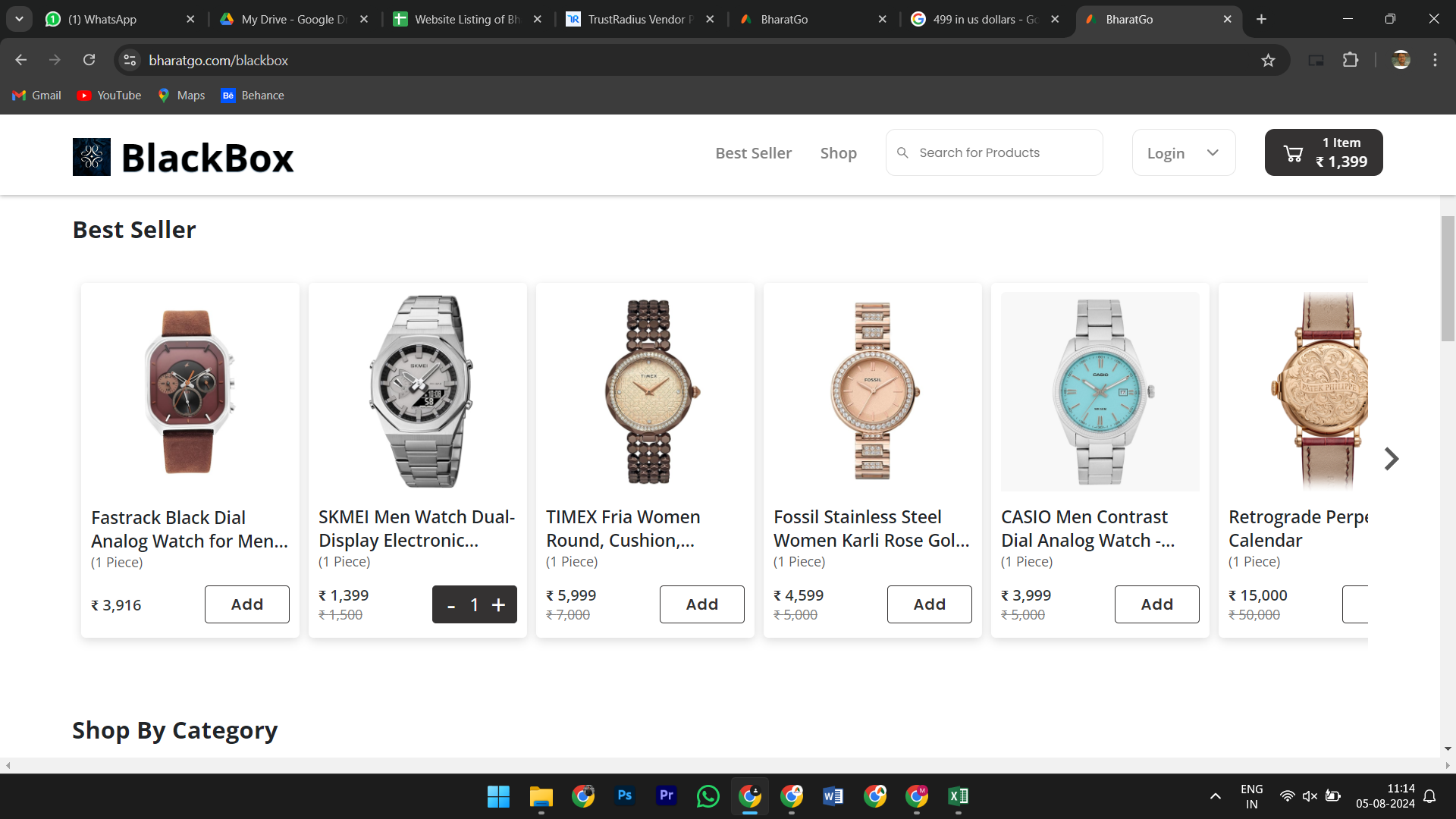
Task: Bookmark this page with the star icon
Action: [1268, 60]
